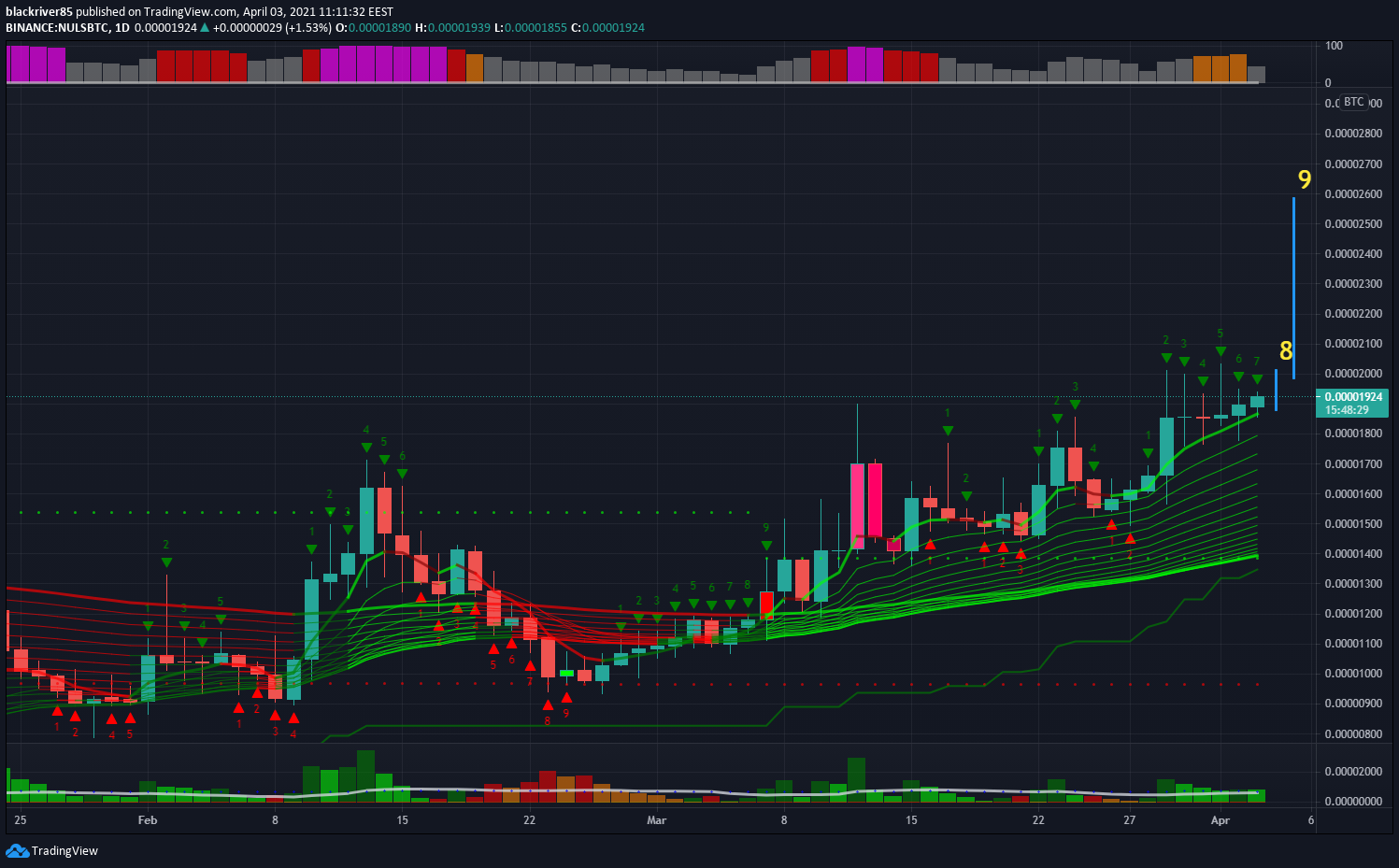Click the TradingView.com text in header

click(x=190, y=12)
